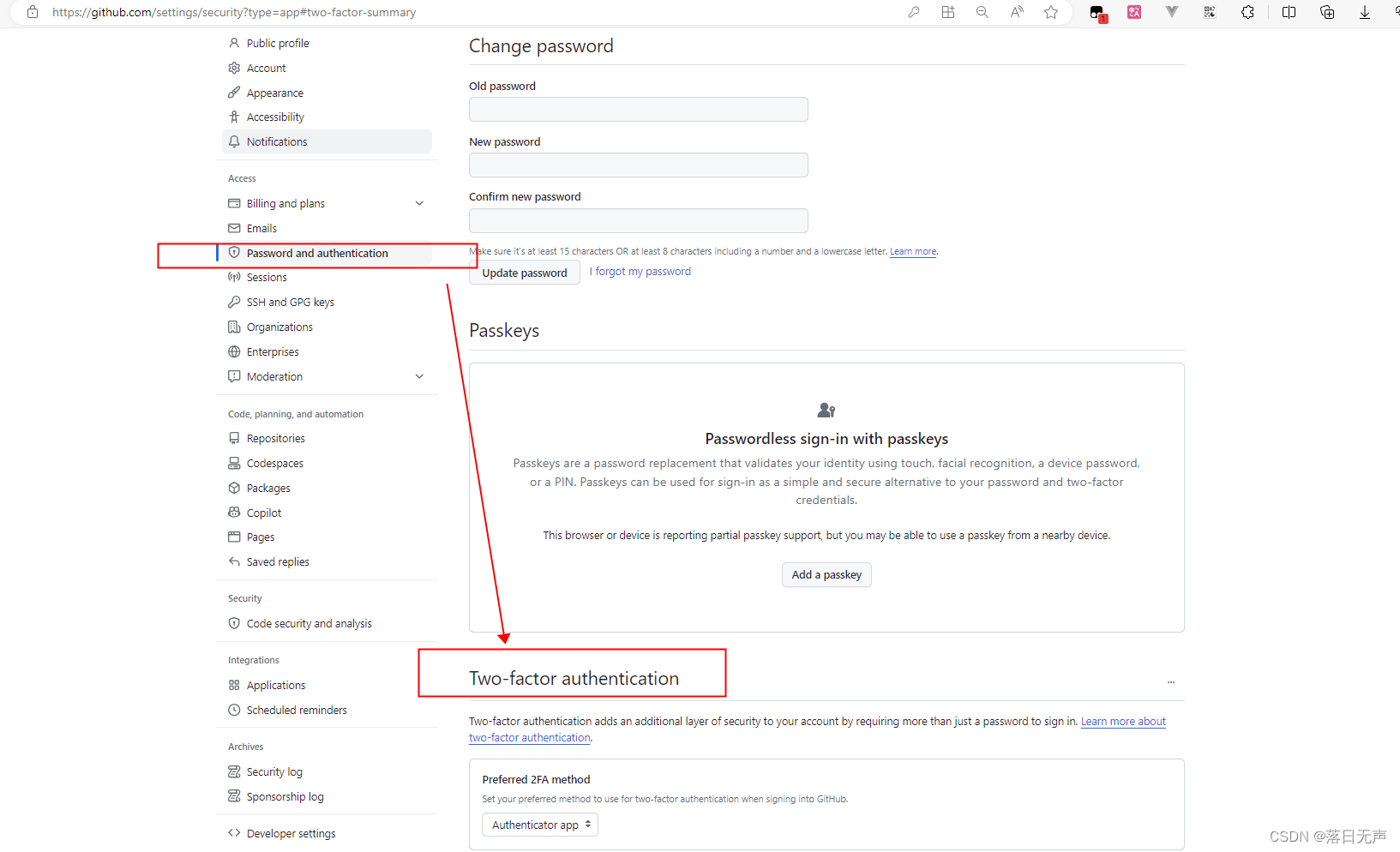Click the Copilot icon in sidebar
The image size is (1400, 852).
[x=234, y=513]
